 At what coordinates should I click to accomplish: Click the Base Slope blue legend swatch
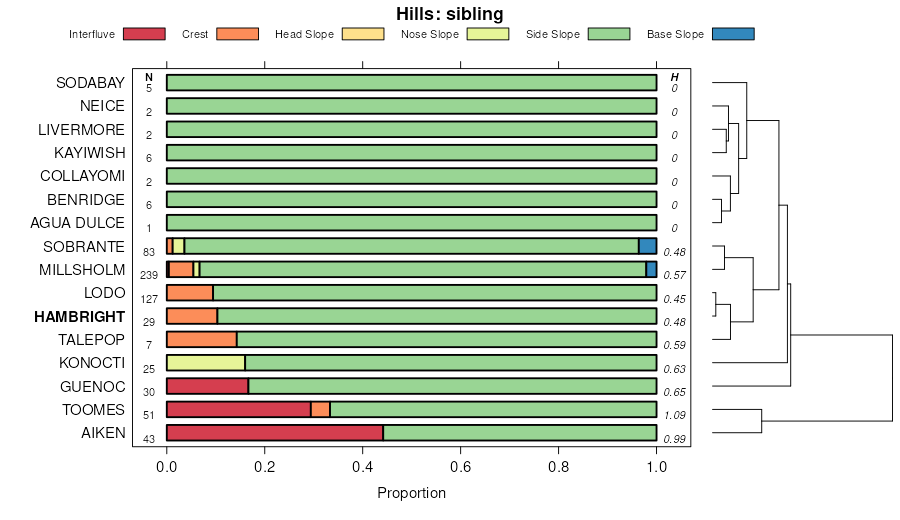[x=733, y=34]
